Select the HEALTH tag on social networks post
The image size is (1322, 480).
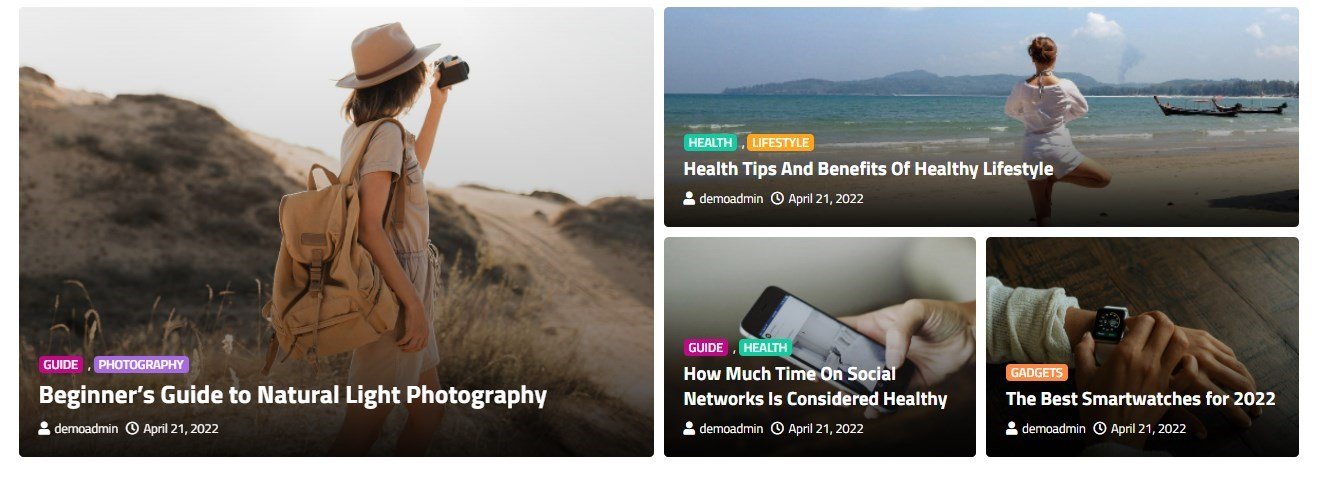pos(765,348)
